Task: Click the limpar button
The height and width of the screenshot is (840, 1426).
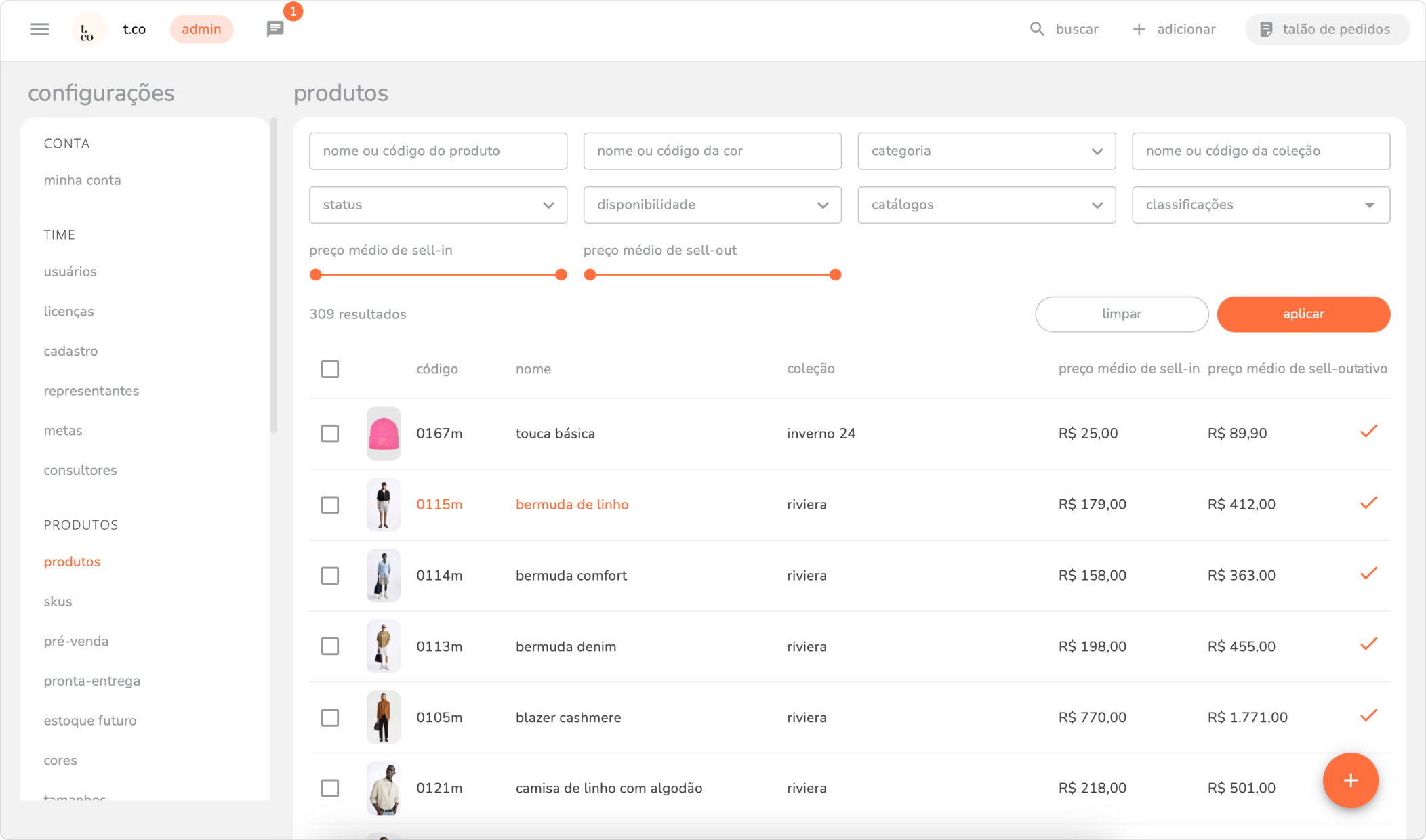Action: [1121, 314]
